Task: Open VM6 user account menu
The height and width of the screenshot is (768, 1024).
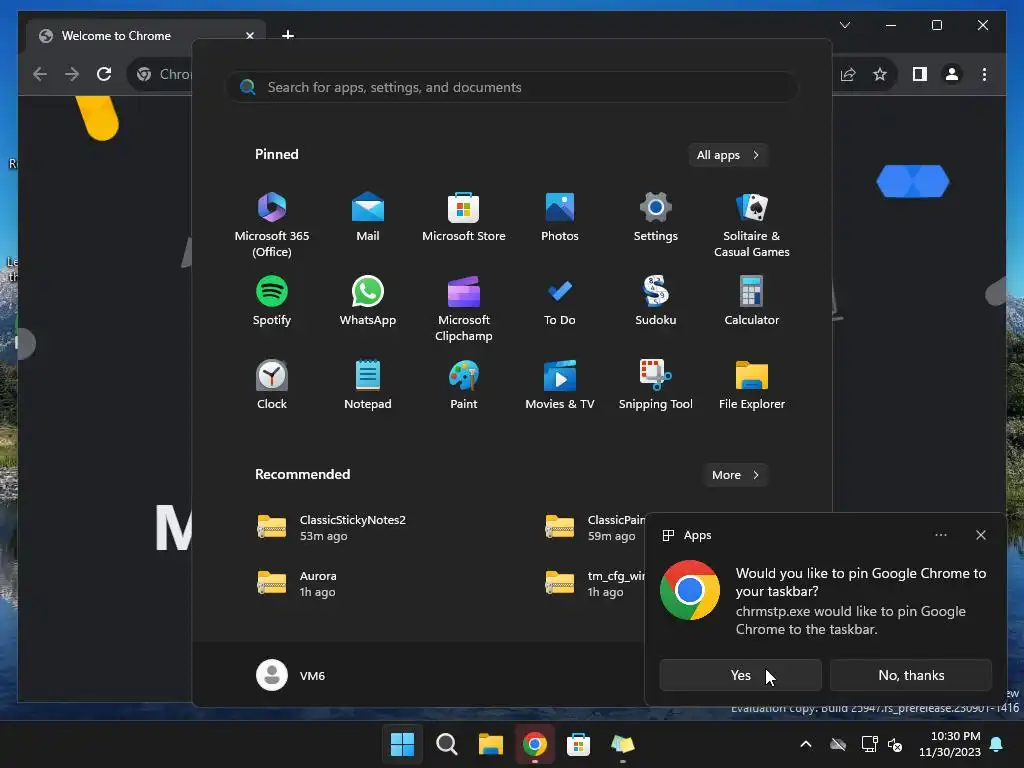Action: pos(291,675)
